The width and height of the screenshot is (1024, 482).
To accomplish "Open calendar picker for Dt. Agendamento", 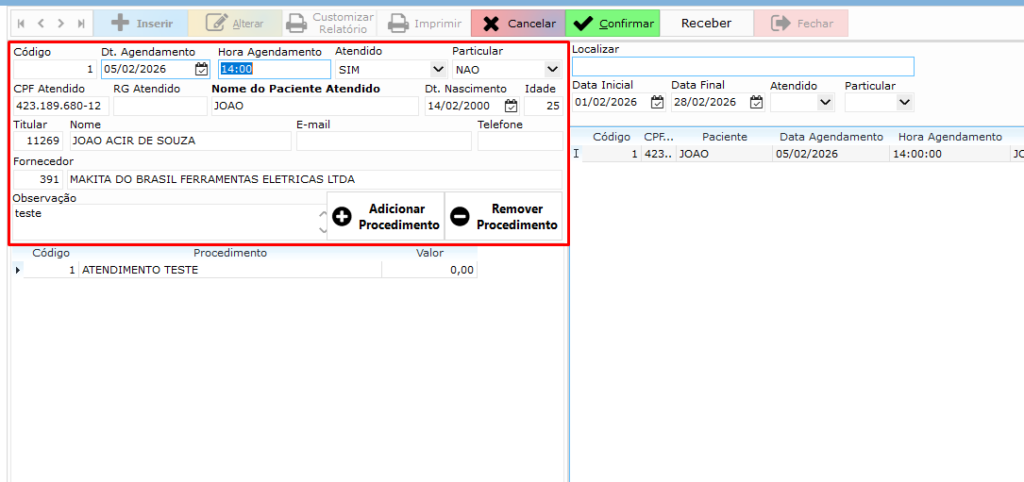I will [x=201, y=69].
